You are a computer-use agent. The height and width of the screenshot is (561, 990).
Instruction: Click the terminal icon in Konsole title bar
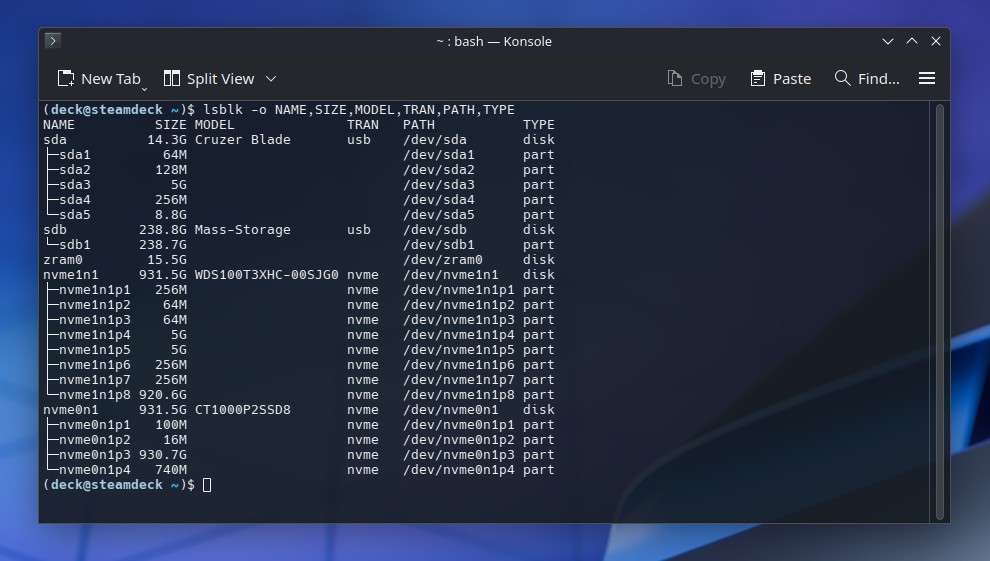(53, 41)
